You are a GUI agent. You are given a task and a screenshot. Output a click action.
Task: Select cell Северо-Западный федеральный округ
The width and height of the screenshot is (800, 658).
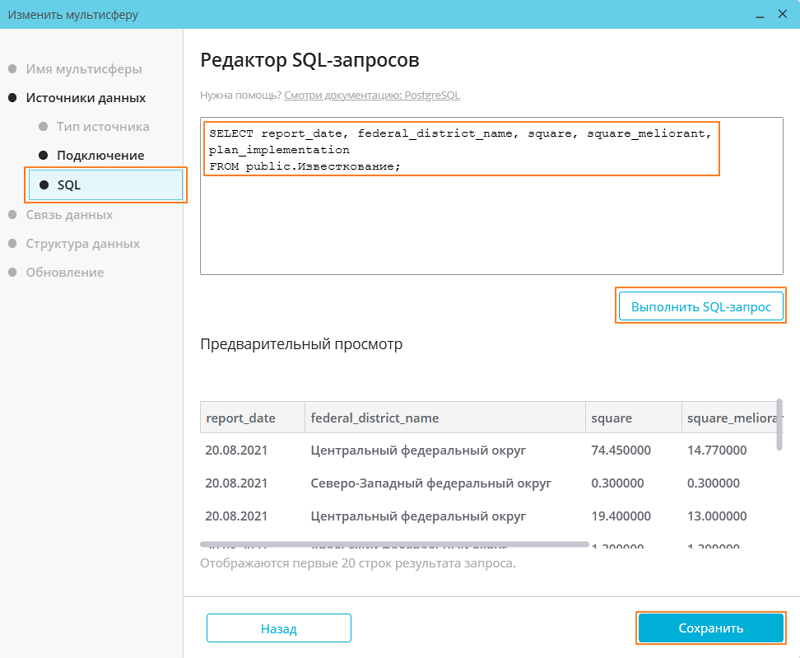click(431, 483)
